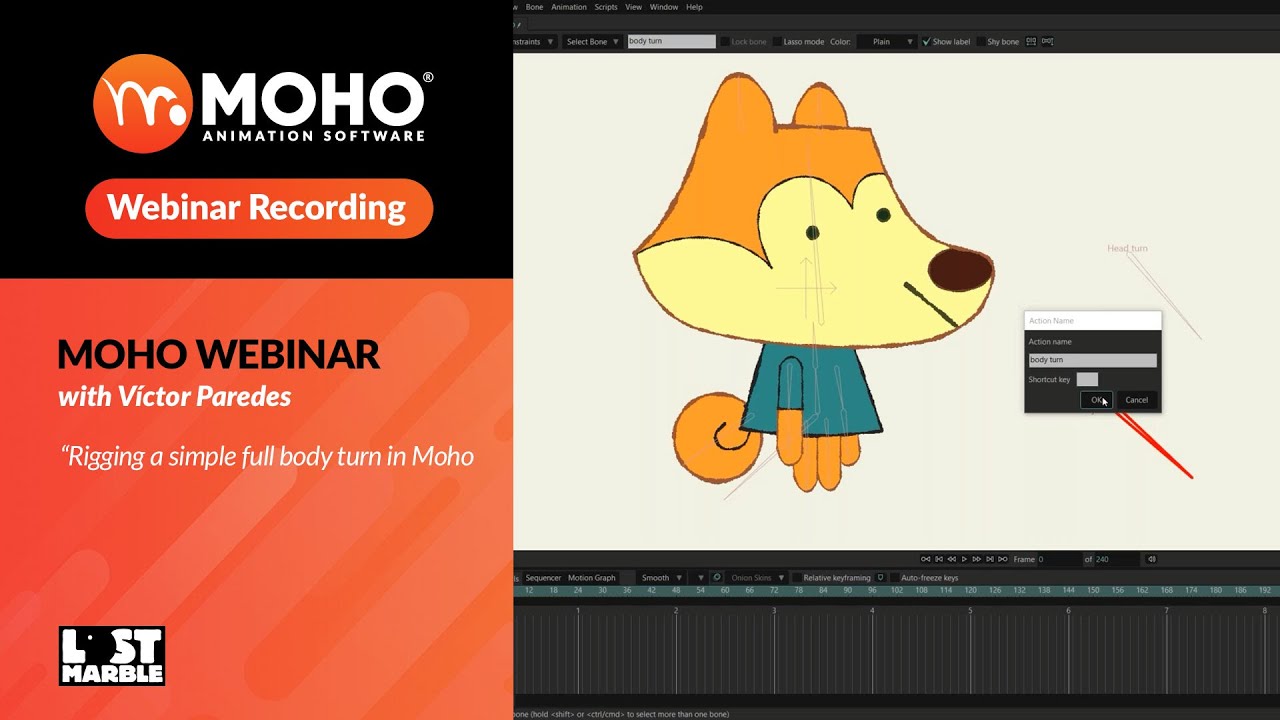Open the Plain bone color dropdown
This screenshot has height=720, width=1280.
pos(887,42)
